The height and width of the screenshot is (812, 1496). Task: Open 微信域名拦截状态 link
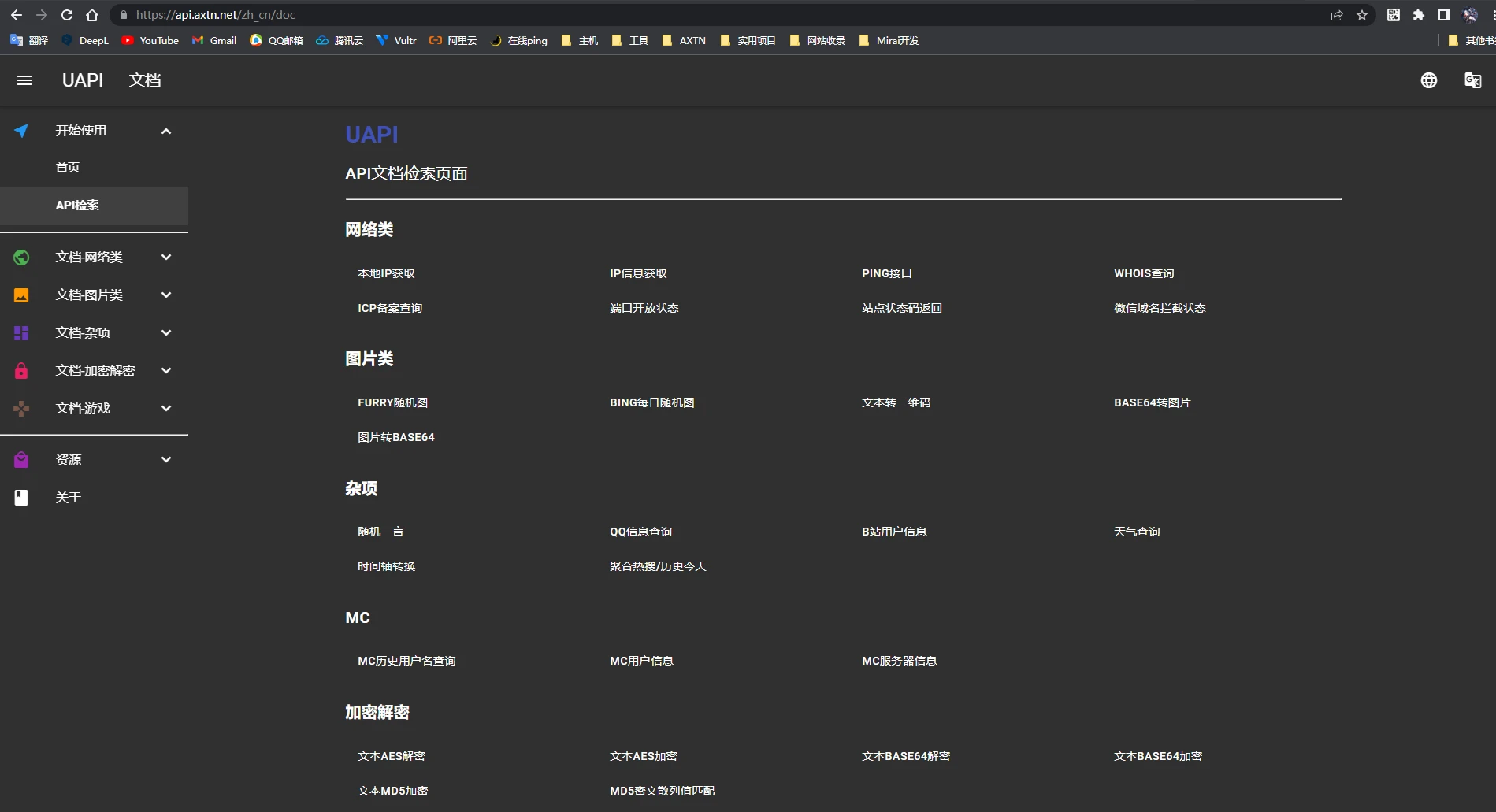pyautogui.click(x=1160, y=308)
